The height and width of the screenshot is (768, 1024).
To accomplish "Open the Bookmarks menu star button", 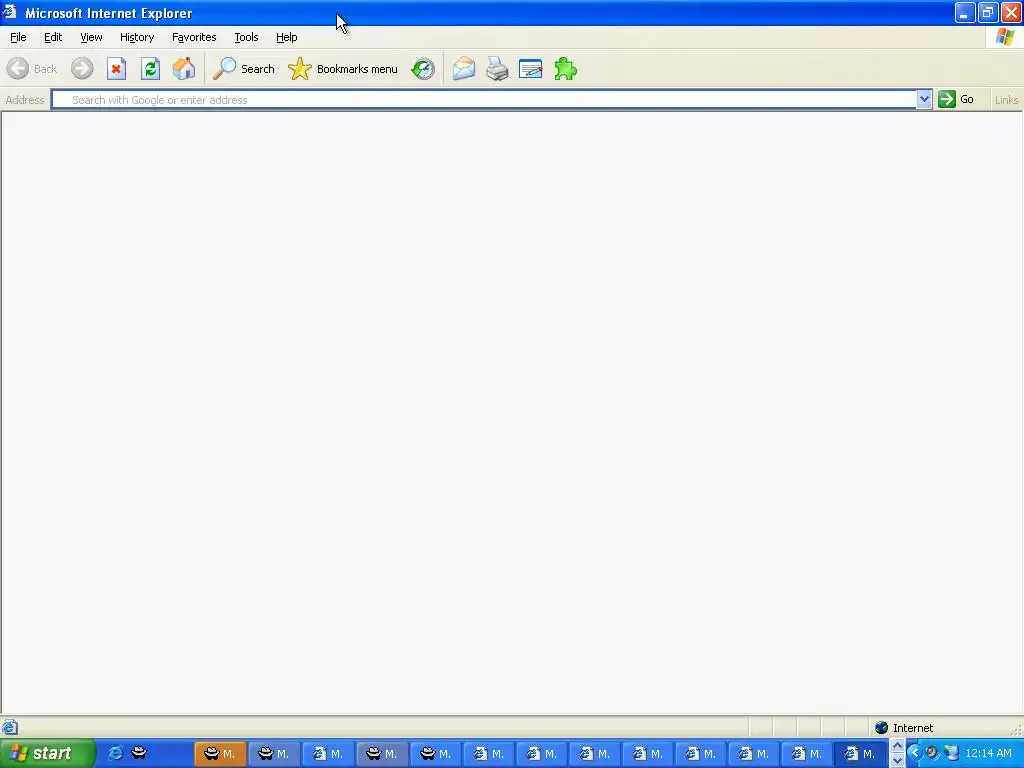I will click(343, 69).
